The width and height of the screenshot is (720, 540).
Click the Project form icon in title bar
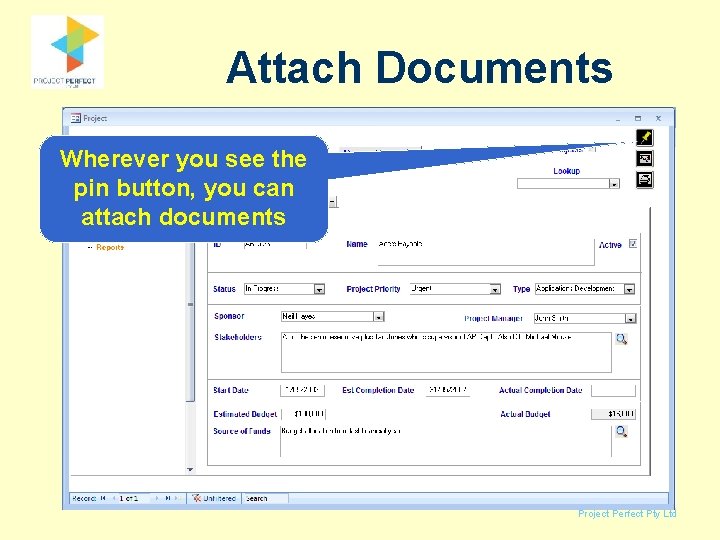[76, 118]
